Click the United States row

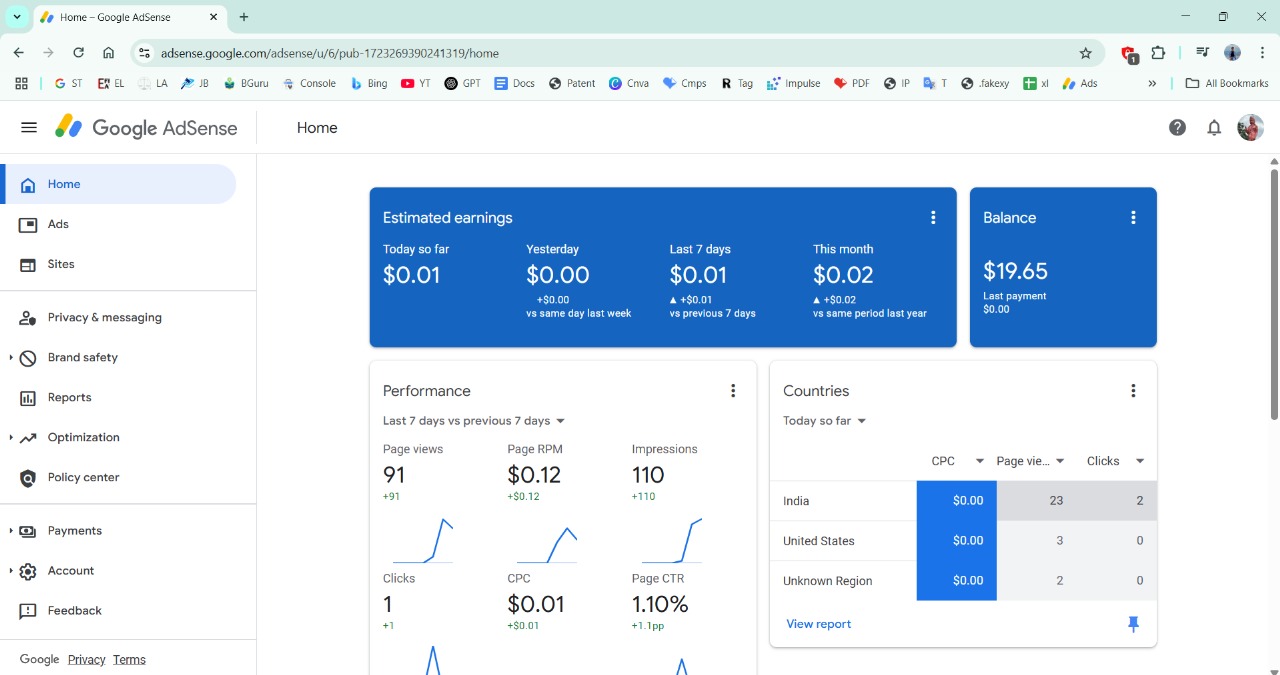[963, 541]
